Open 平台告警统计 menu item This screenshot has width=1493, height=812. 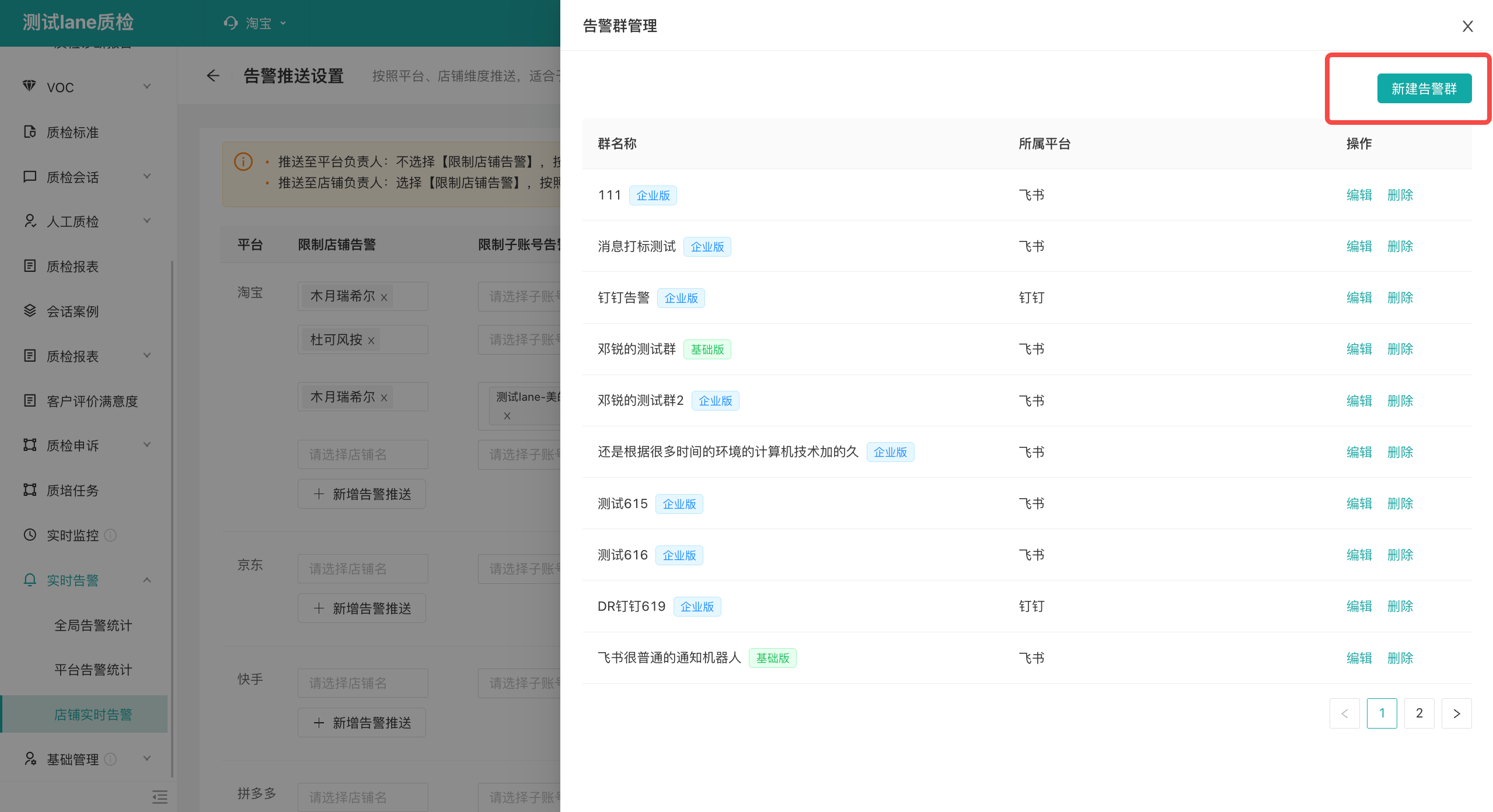click(93, 670)
